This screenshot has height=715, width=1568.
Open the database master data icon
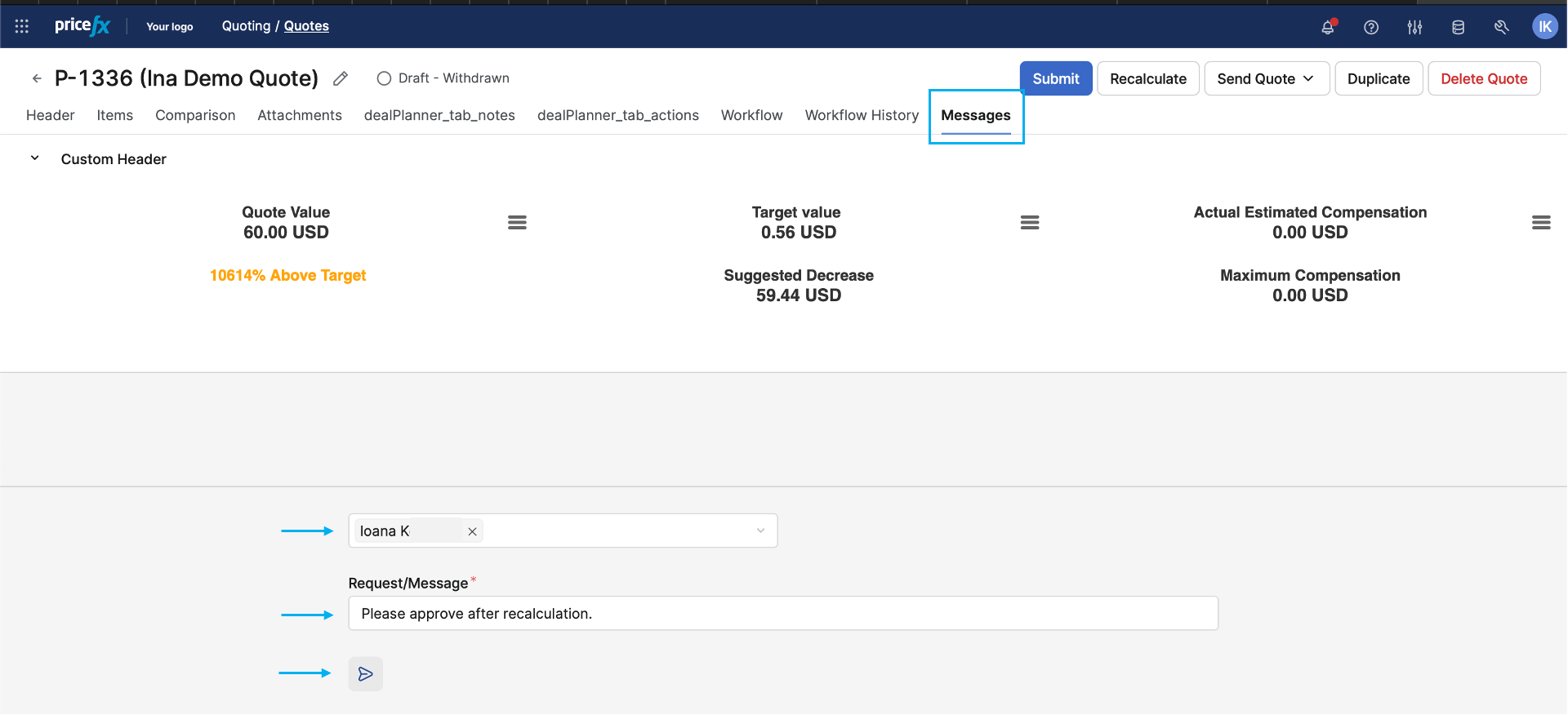point(1458,27)
